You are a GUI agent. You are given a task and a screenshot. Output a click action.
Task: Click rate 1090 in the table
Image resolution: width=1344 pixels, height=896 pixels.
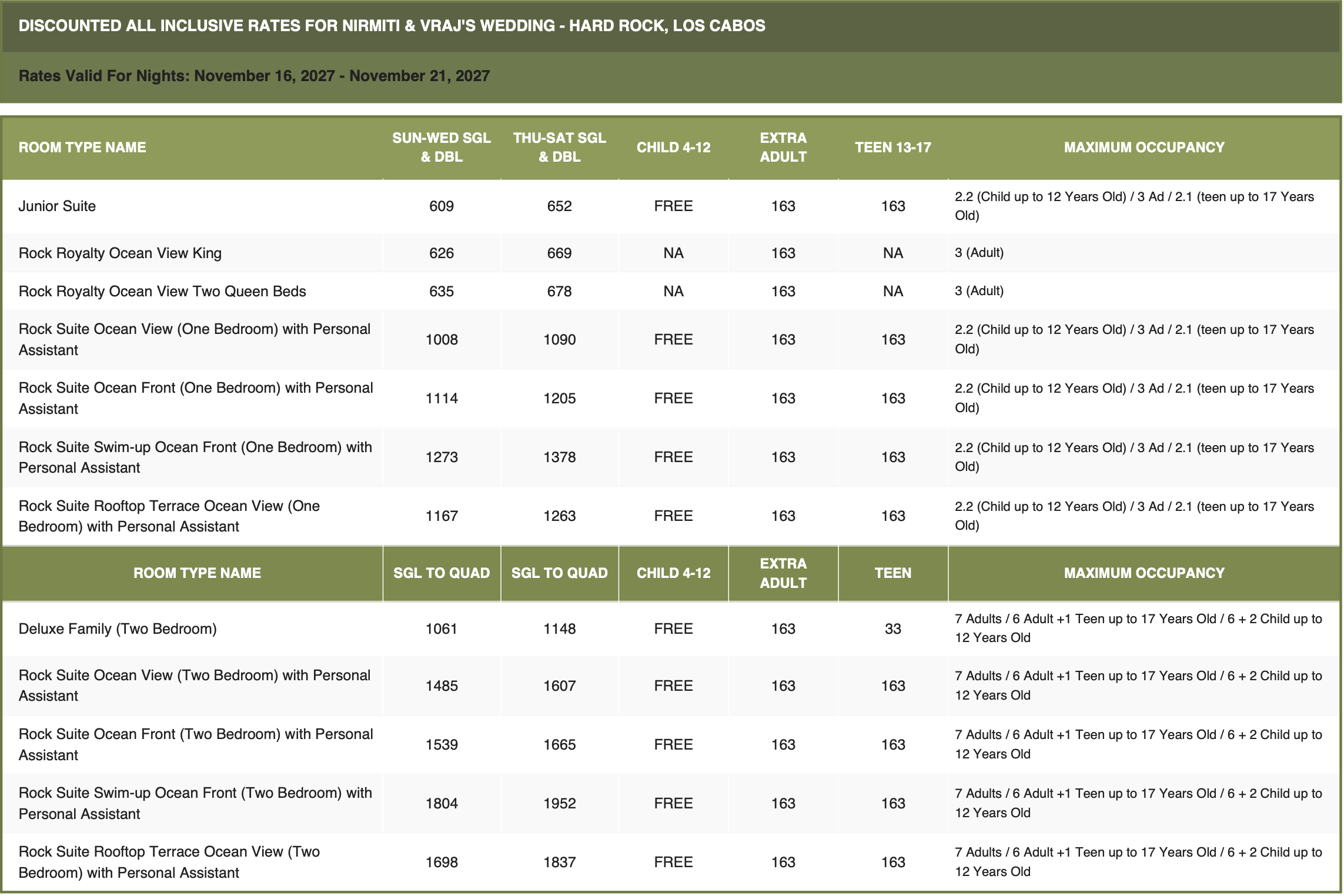[559, 339]
